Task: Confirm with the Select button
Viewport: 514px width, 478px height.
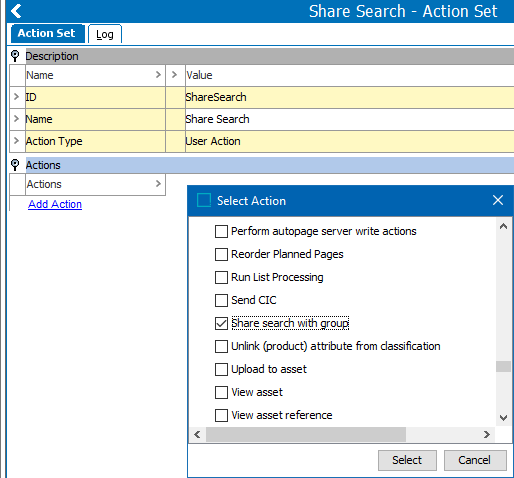Action: [x=407, y=460]
